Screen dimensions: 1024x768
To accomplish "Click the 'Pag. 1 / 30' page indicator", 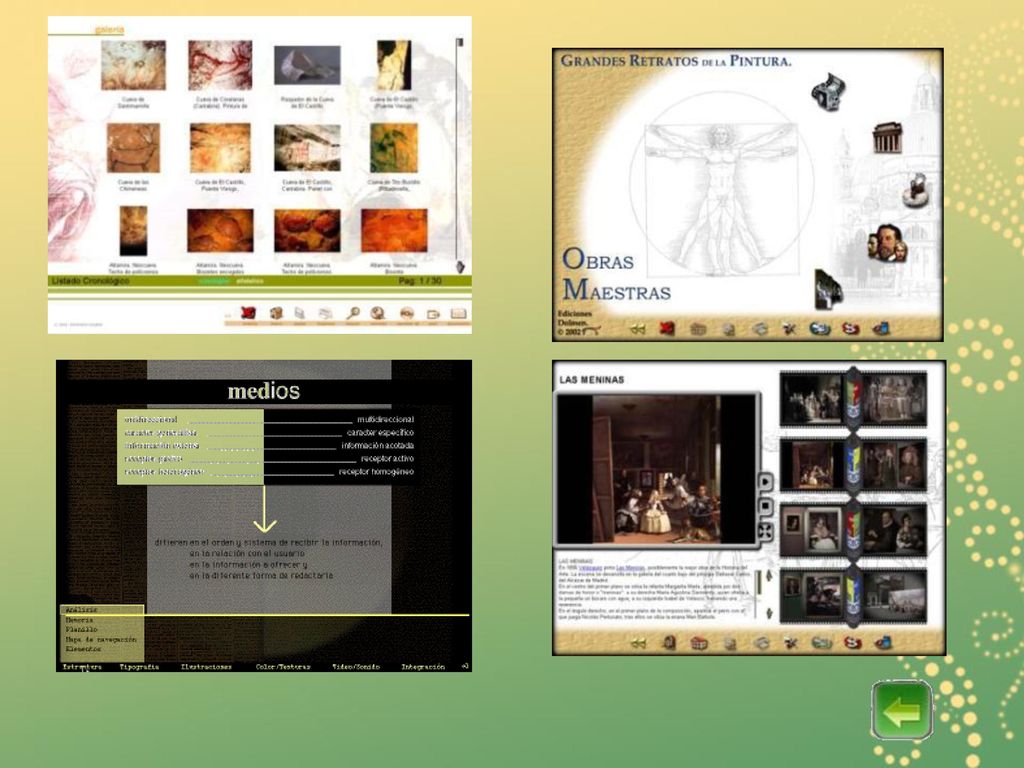I will tap(420, 281).
